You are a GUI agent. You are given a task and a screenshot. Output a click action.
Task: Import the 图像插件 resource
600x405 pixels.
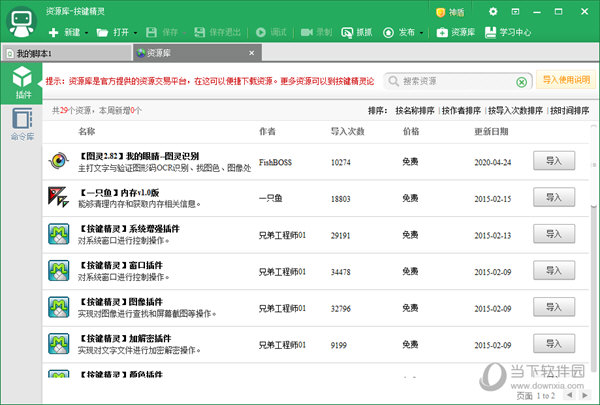(554, 307)
